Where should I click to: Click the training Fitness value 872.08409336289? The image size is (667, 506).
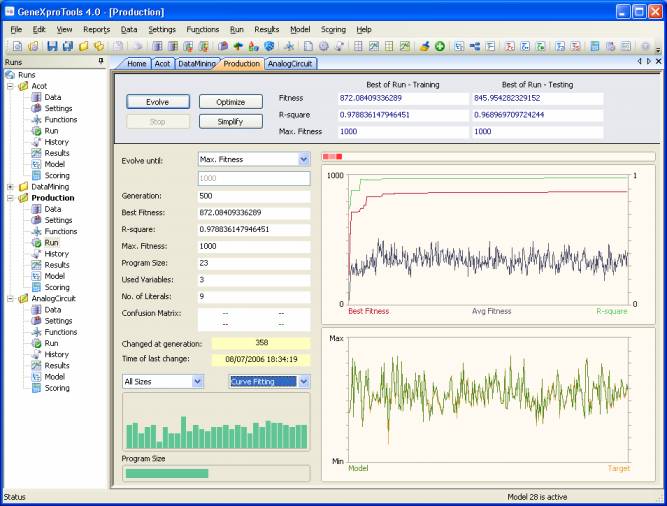[x=403, y=98]
